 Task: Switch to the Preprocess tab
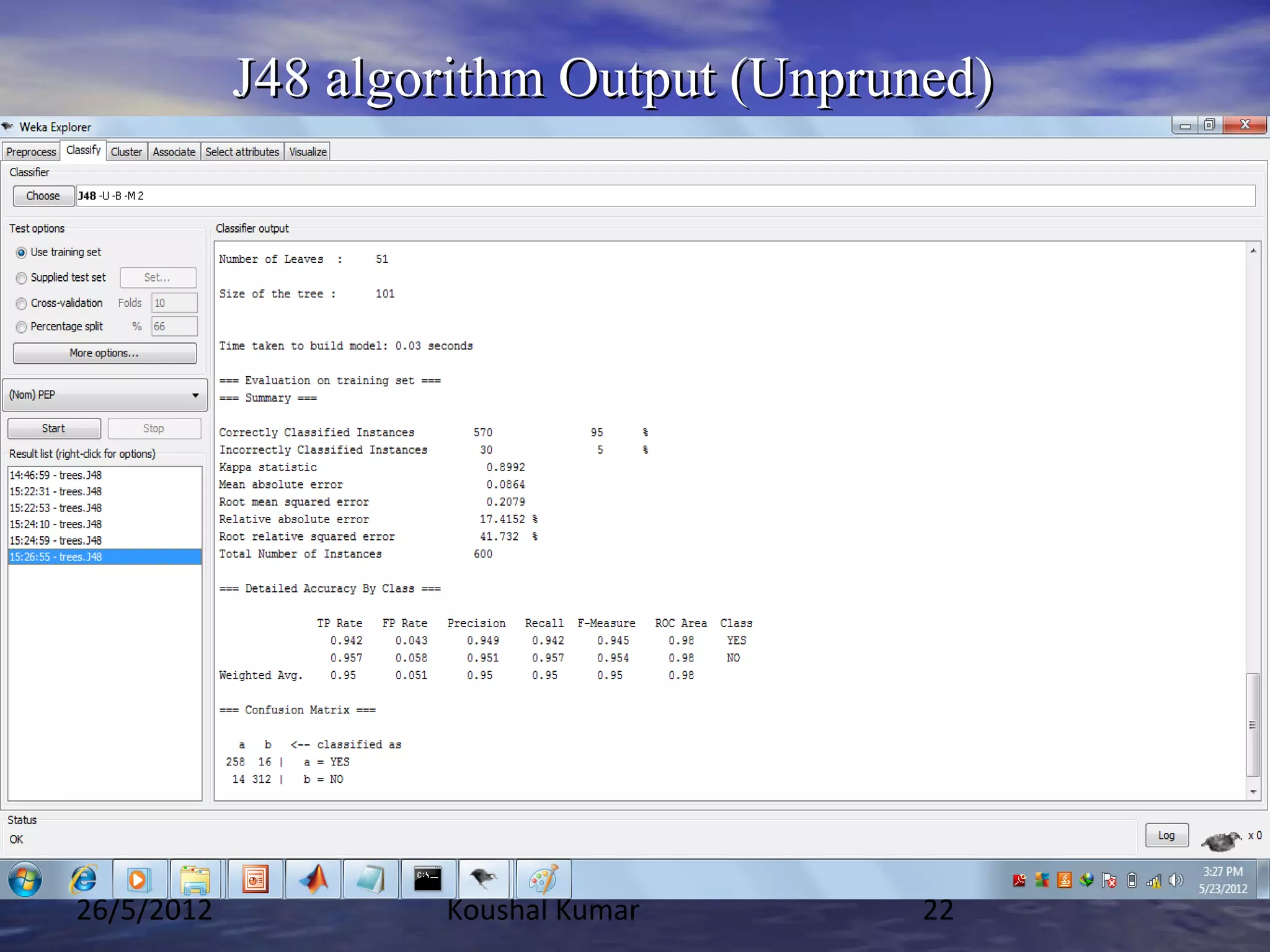pyautogui.click(x=31, y=152)
